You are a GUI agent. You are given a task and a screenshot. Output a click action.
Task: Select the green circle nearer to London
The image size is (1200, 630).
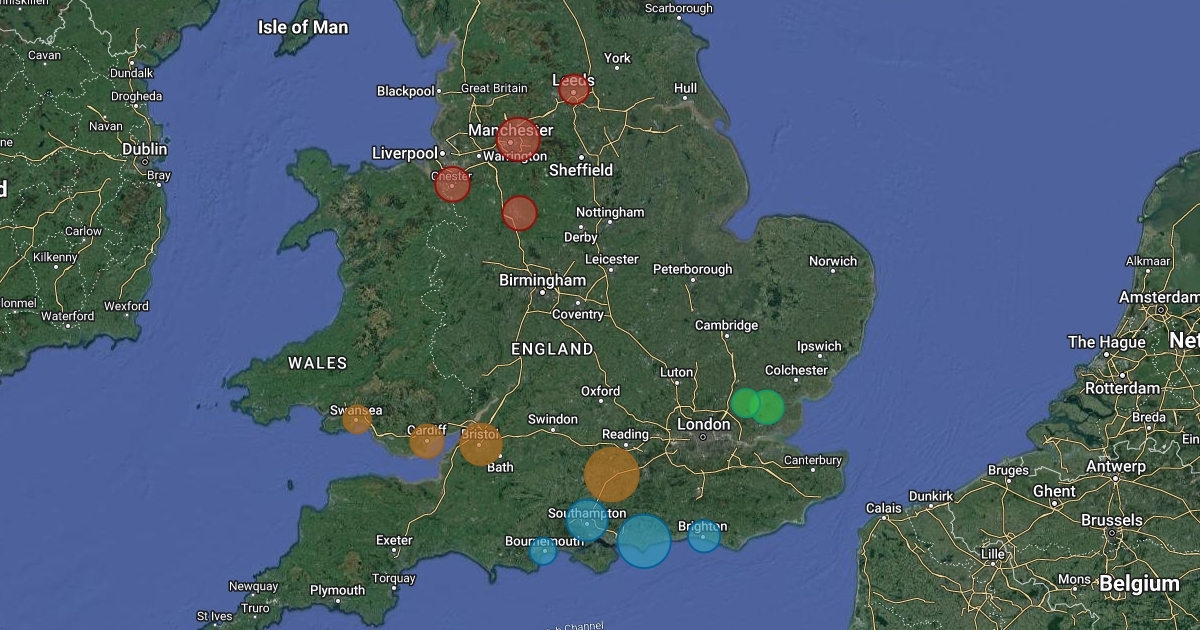point(745,403)
